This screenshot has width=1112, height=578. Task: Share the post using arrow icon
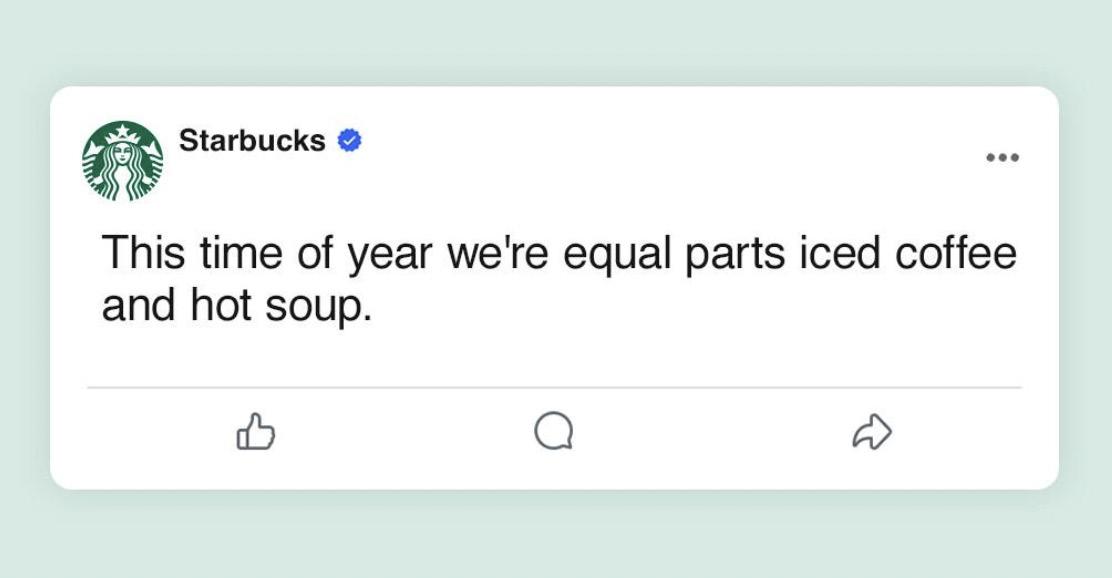pyautogui.click(x=872, y=431)
